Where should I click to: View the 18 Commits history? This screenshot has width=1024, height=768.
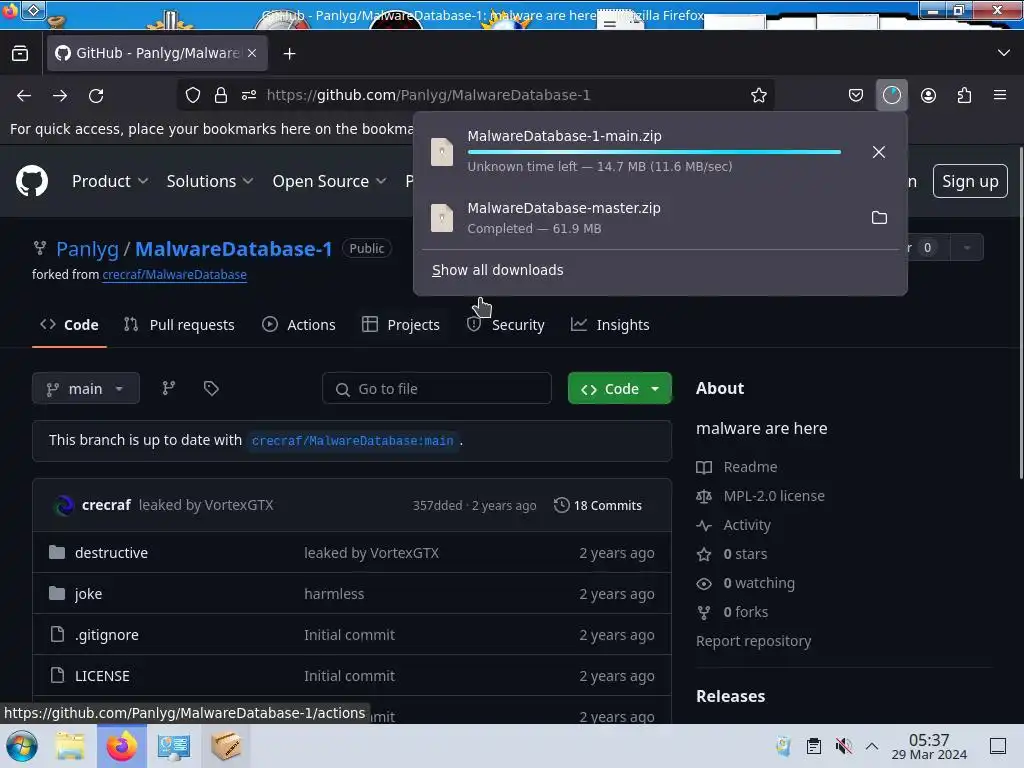[598, 505]
